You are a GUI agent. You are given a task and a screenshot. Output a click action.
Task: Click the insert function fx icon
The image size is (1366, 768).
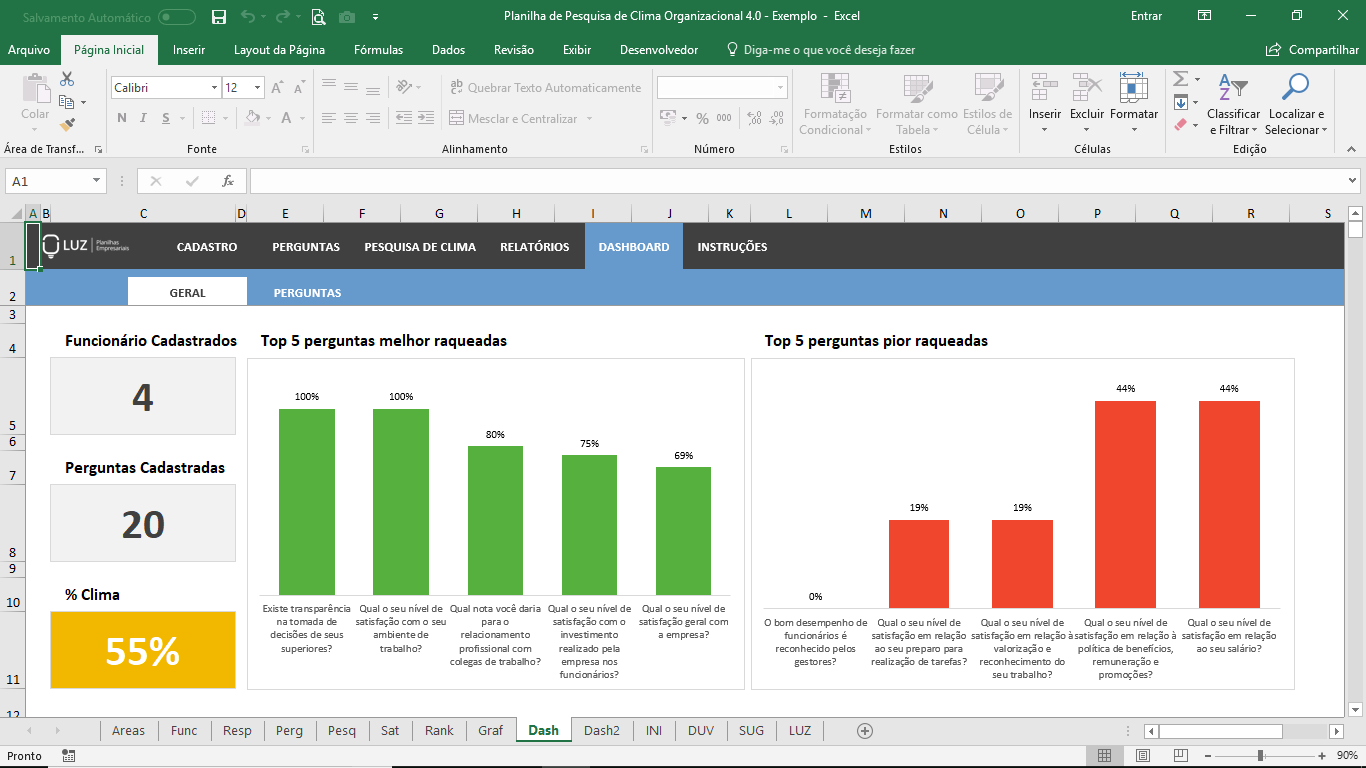(x=228, y=181)
